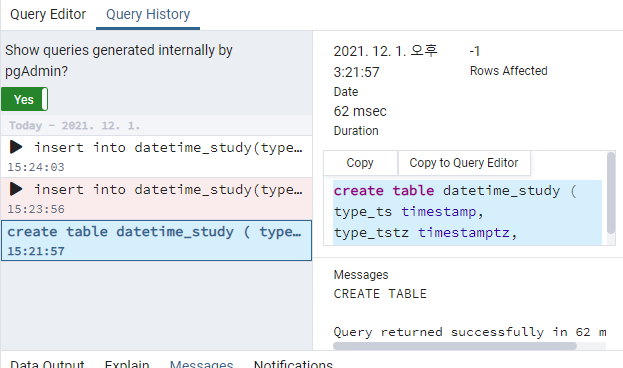
Task: Open the Data Output tab
Action: tap(47, 363)
